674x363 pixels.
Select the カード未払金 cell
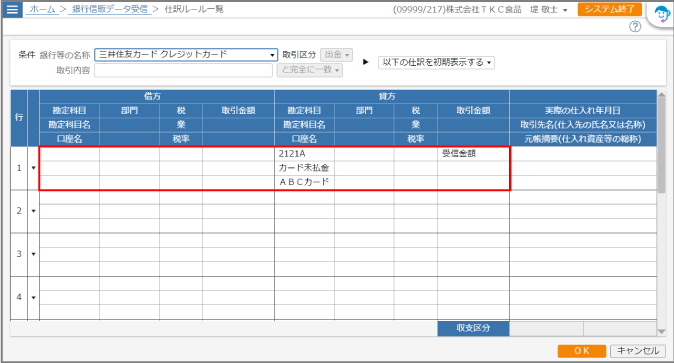[x=304, y=168]
